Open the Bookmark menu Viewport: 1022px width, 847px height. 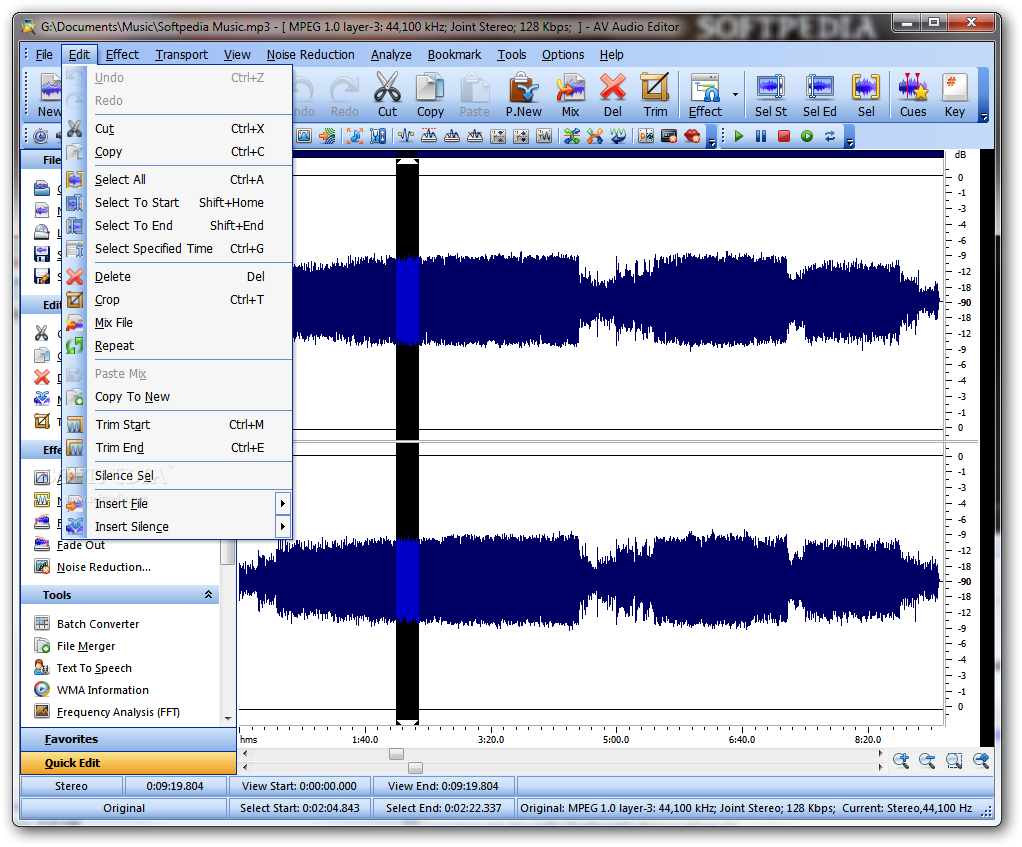454,55
